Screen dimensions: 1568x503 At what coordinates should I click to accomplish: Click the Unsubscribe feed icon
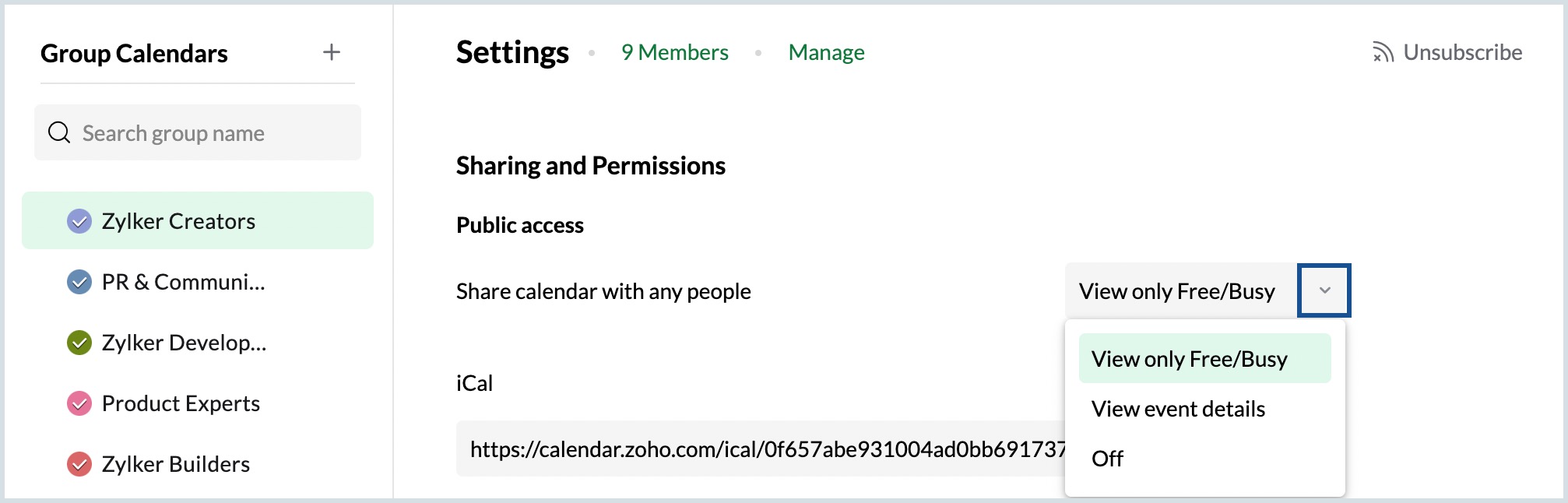(1383, 52)
